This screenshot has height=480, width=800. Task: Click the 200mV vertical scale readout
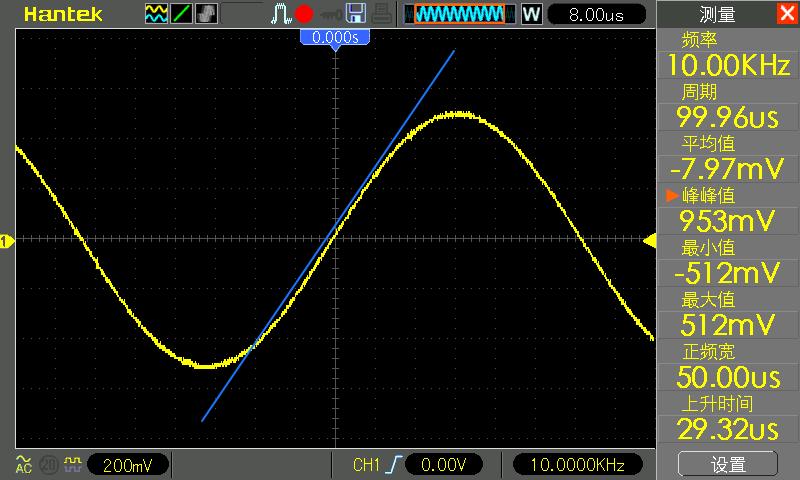pyautogui.click(x=128, y=465)
